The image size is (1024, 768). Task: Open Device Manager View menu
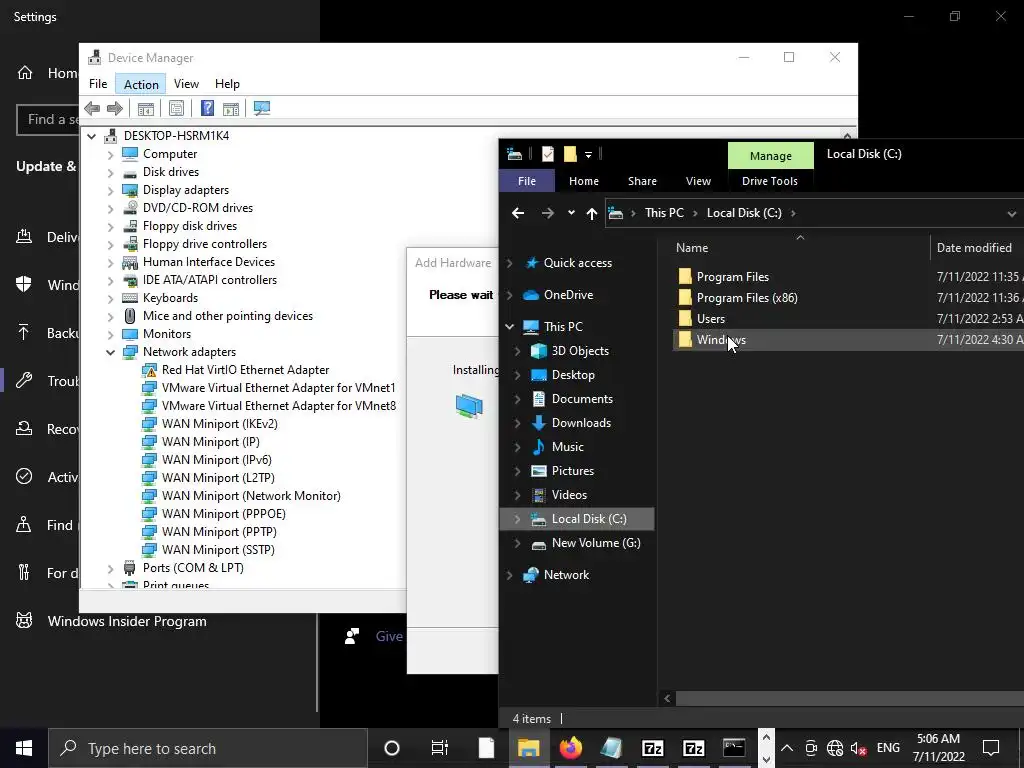pyautogui.click(x=186, y=84)
